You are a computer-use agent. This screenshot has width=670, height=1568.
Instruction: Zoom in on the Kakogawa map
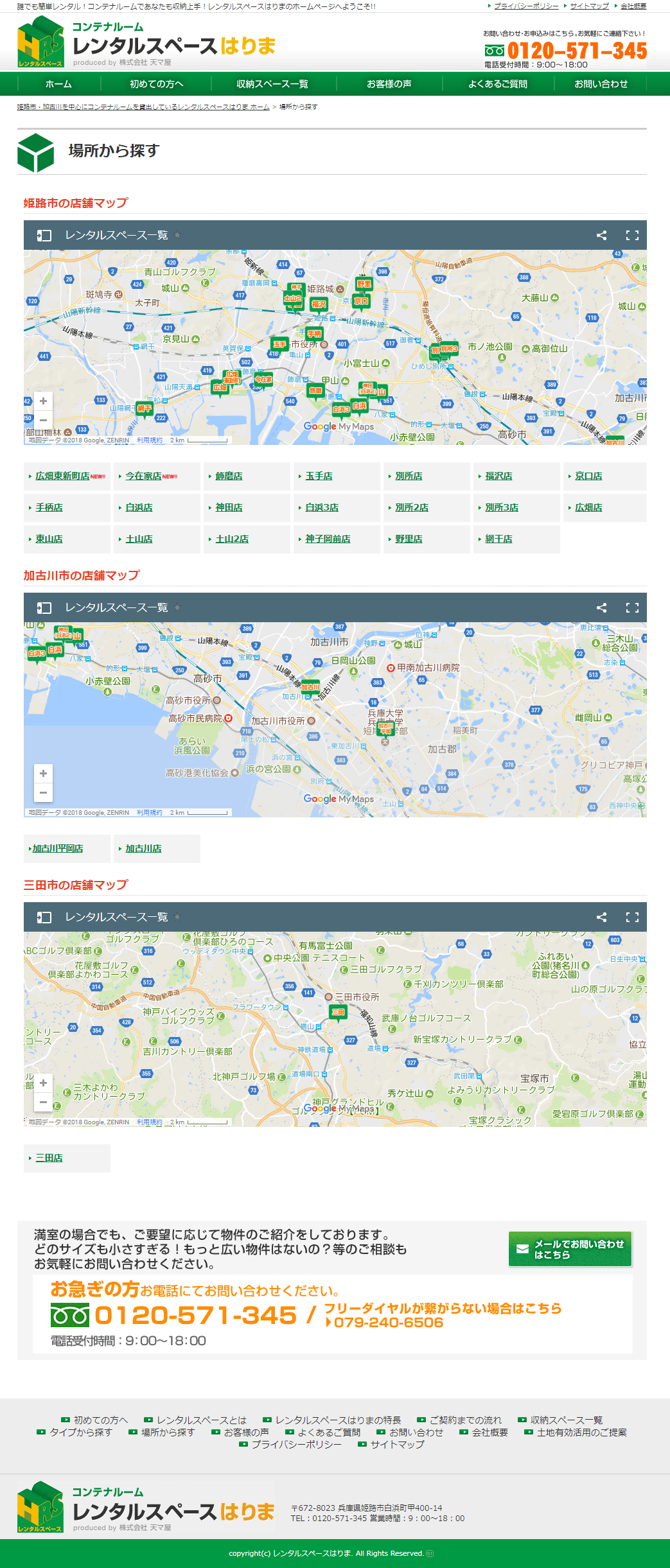(x=43, y=774)
